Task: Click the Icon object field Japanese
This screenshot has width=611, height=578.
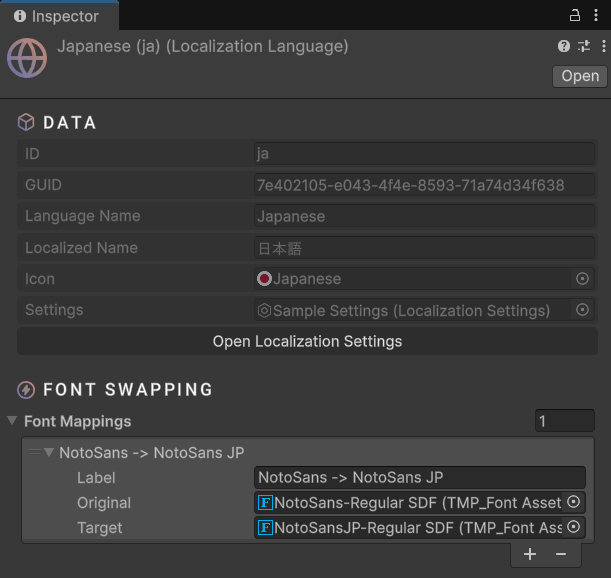Action: [x=424, y=279]
